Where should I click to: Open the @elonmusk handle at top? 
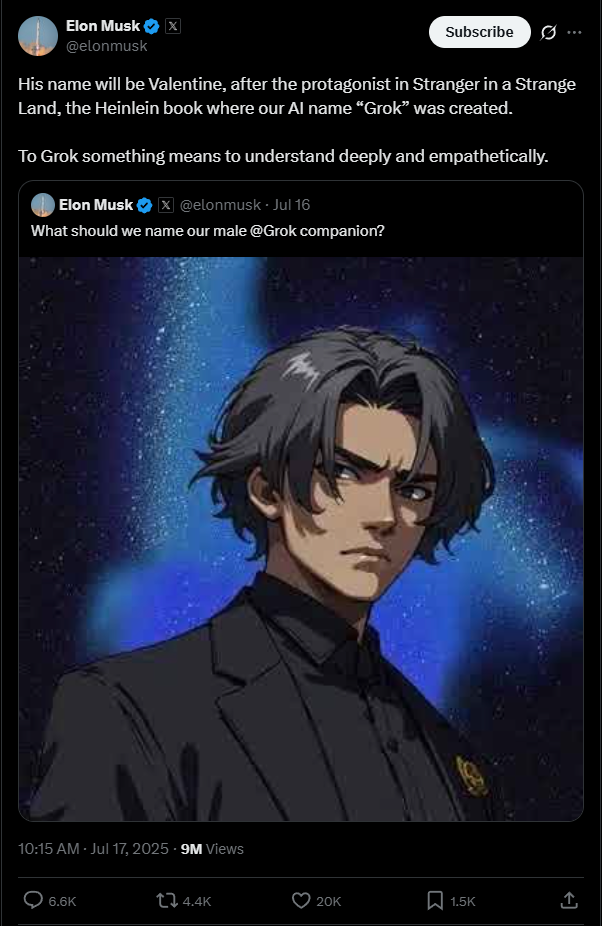pos(106,46)
